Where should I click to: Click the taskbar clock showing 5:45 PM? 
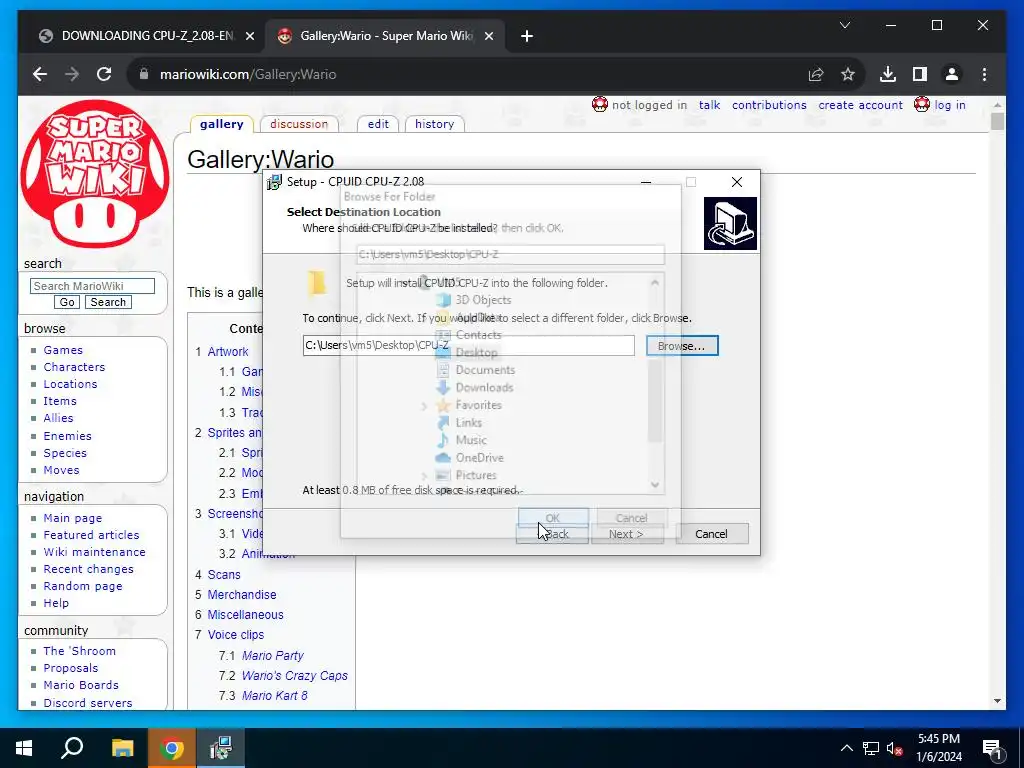939,748
